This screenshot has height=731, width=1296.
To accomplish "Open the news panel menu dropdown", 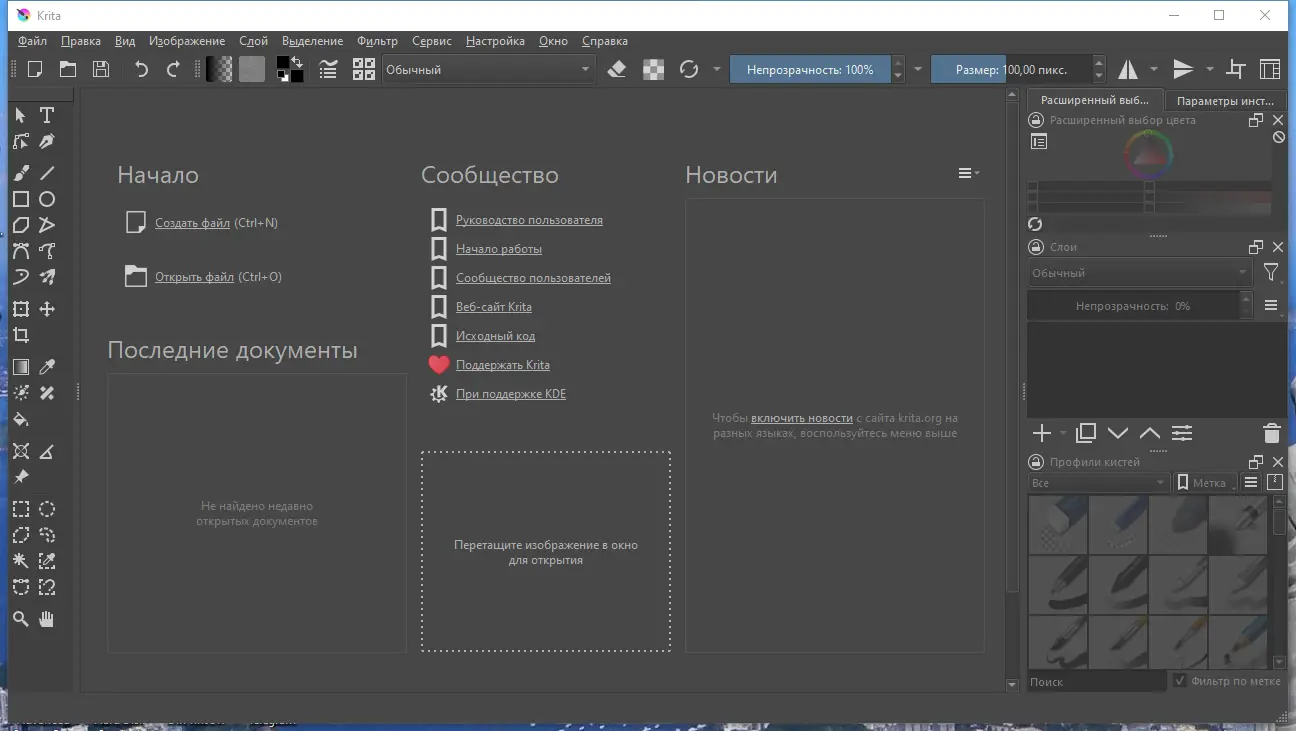I will [x=968, y=173].
